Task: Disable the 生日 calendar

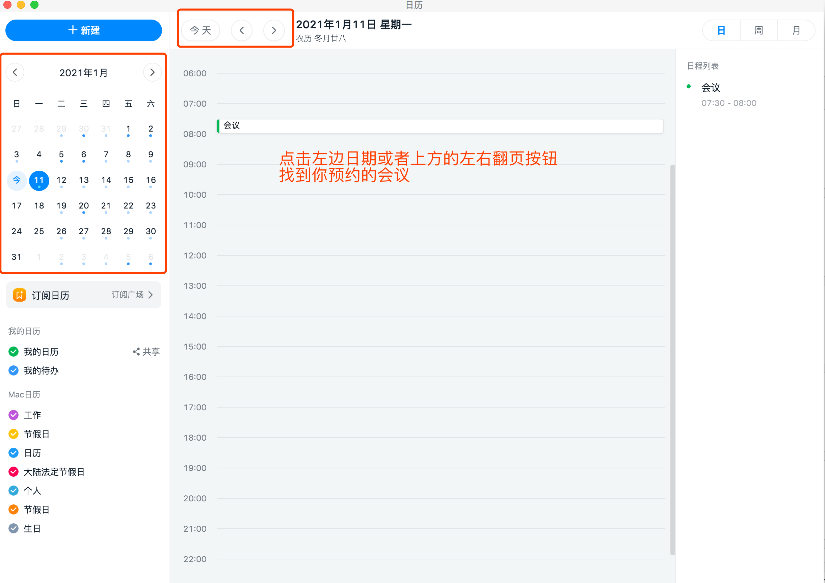Action: click(14, 528)
